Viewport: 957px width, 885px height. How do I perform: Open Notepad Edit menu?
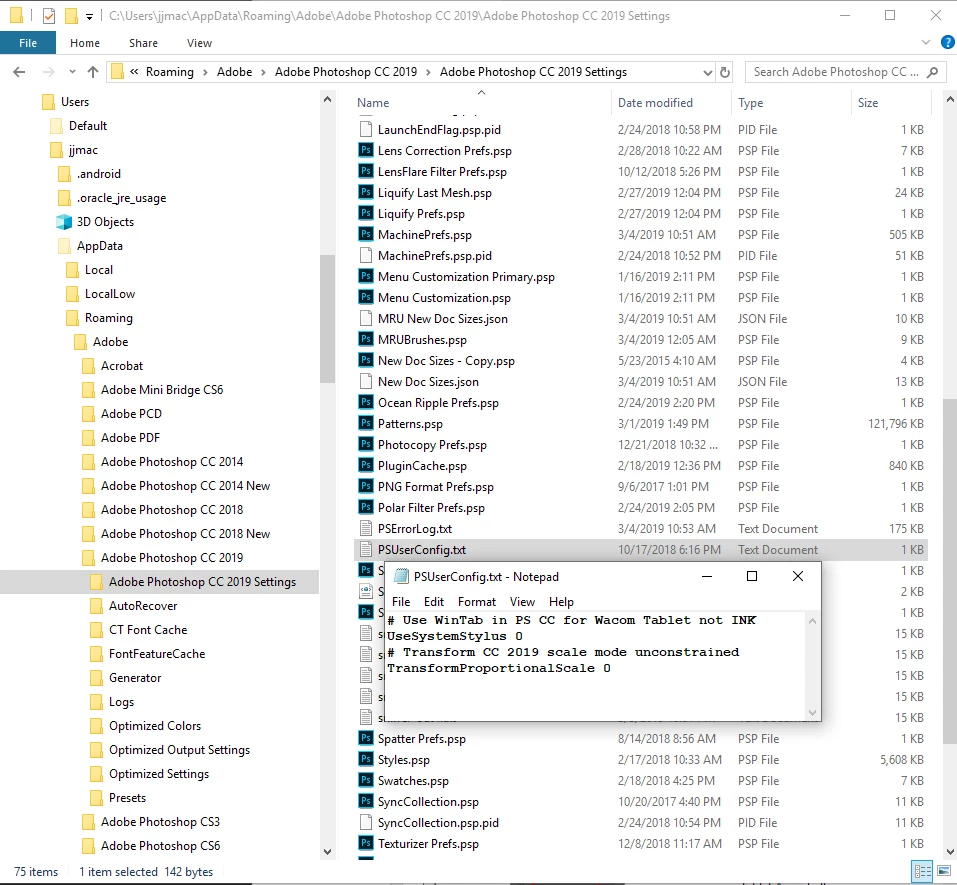click(434, 602)
